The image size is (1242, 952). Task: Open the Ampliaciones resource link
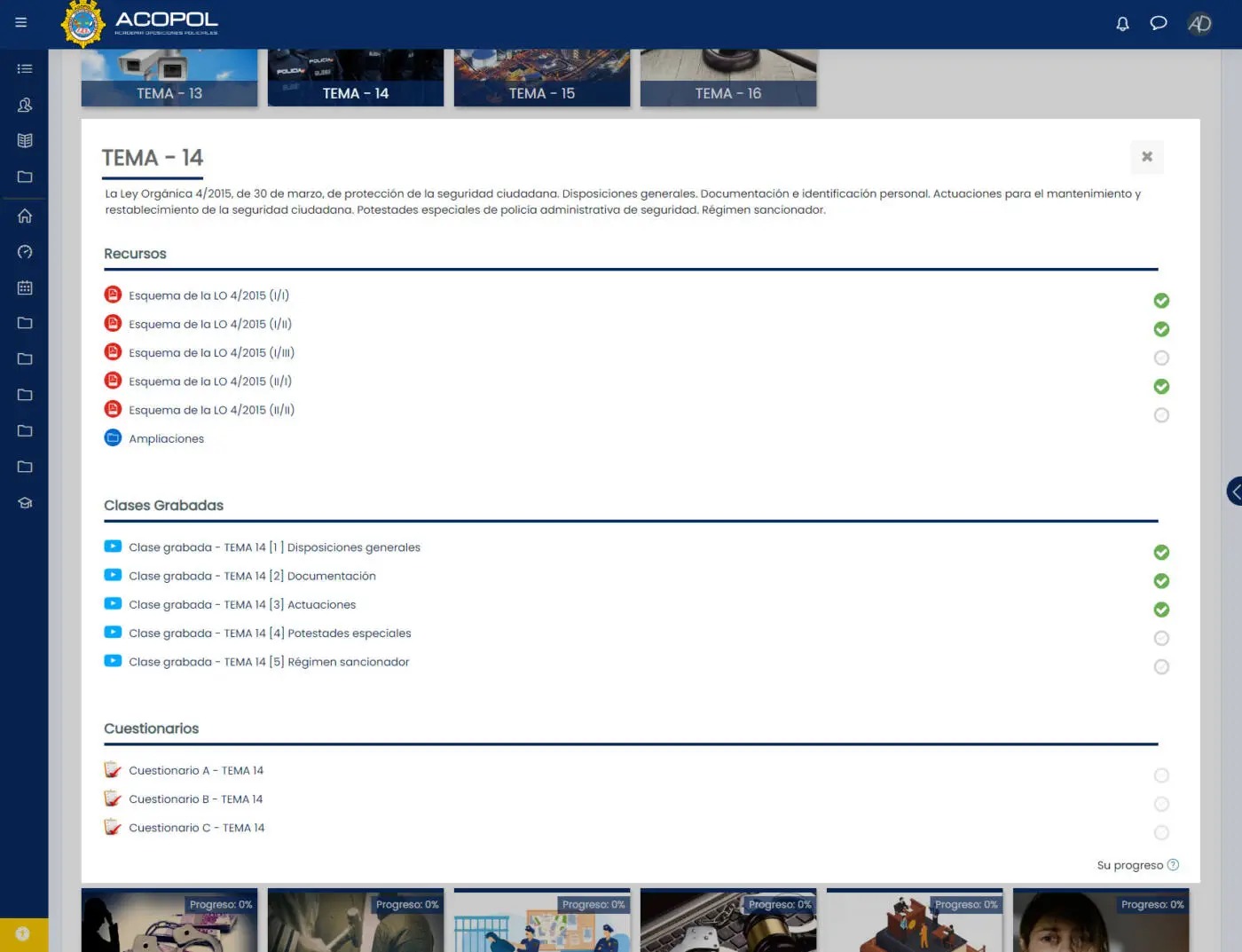(x=166, y=438)
